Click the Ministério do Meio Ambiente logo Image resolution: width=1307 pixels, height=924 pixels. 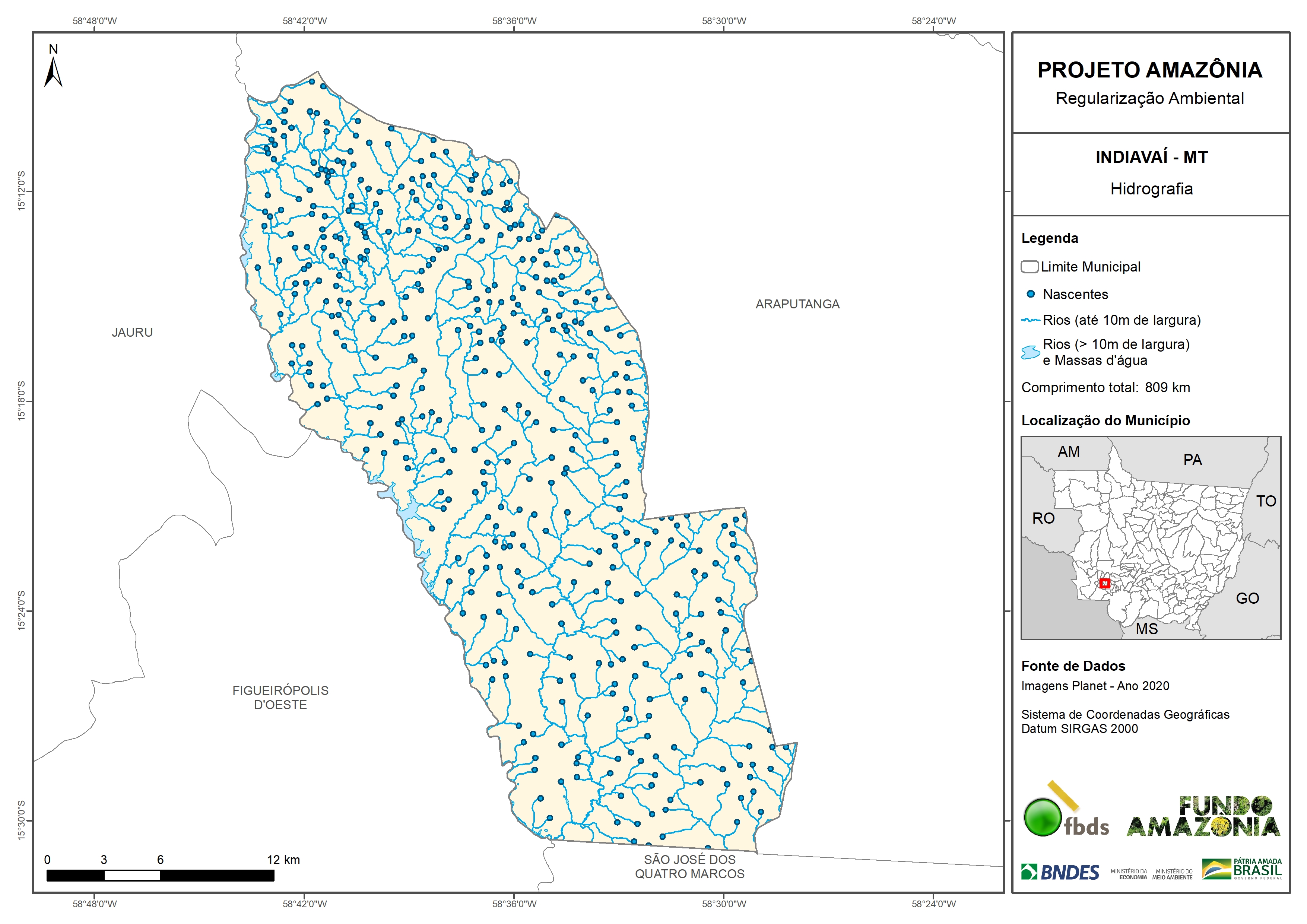(x=1172, y=874)
